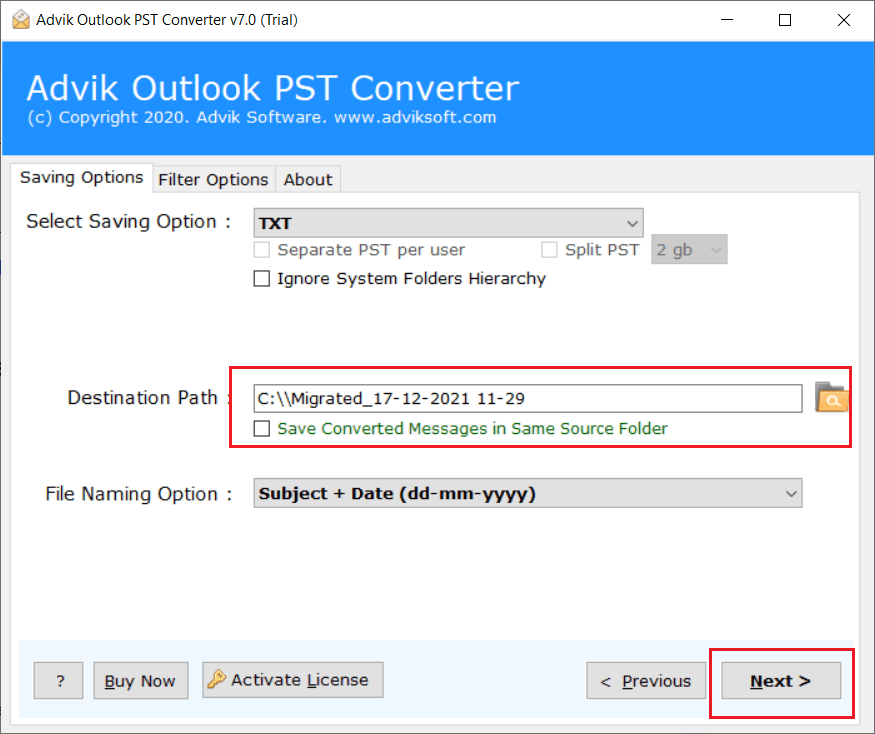Click the Advik app icon in title bar

tap(21, 20)
